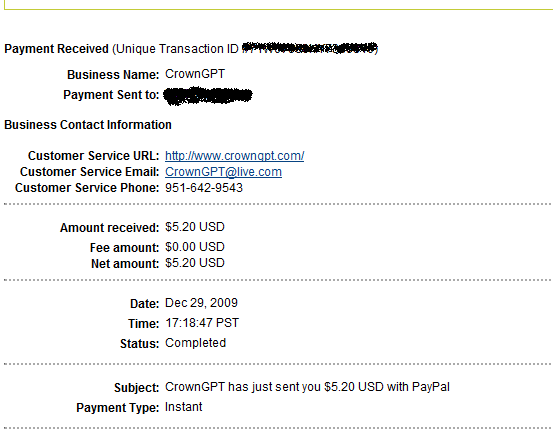
Task: Click the redacted Payment Sent to value
Action: tap(208, 96)
